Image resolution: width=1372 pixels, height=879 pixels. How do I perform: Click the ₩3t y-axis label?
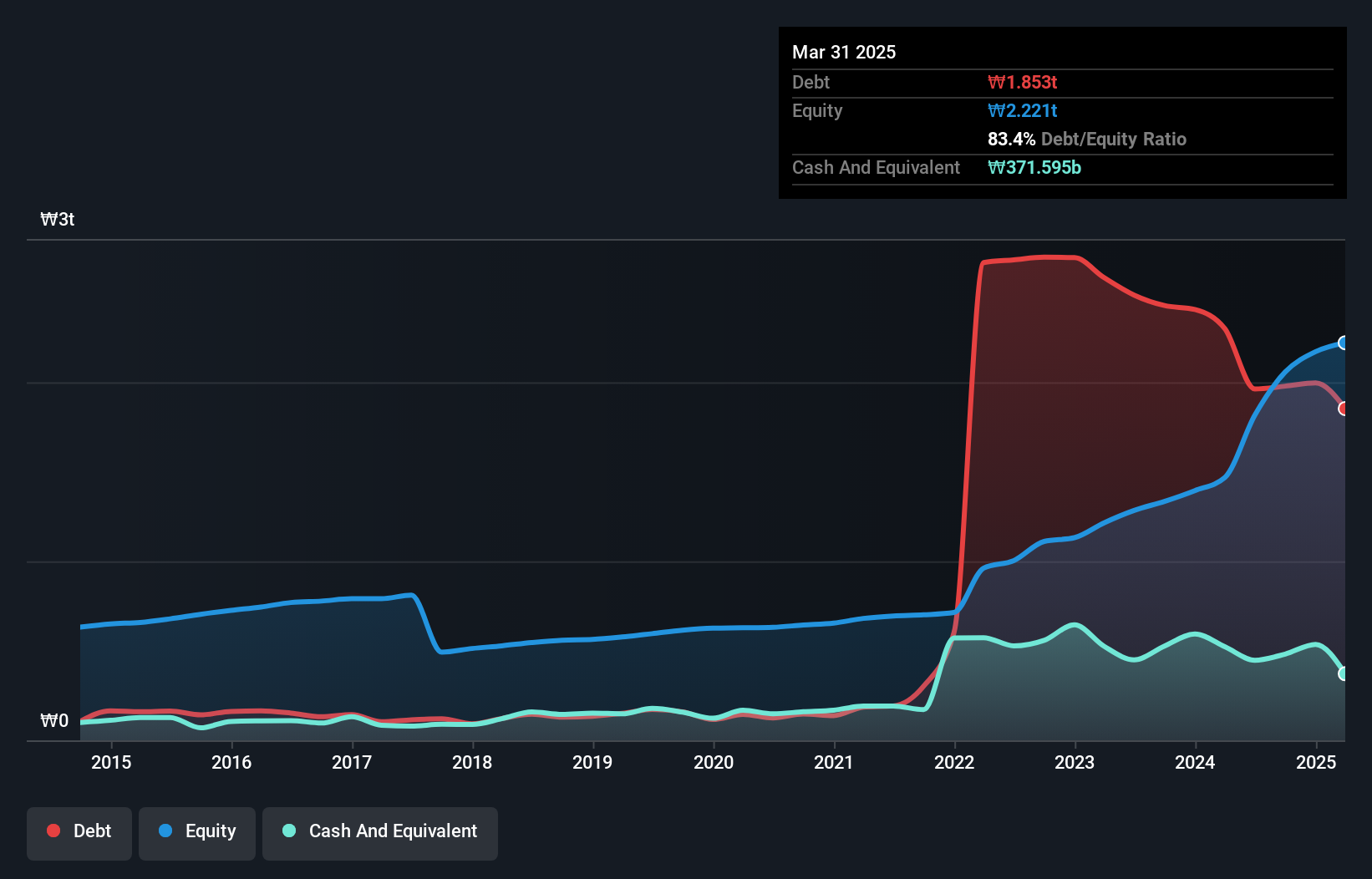click(58, 220)
